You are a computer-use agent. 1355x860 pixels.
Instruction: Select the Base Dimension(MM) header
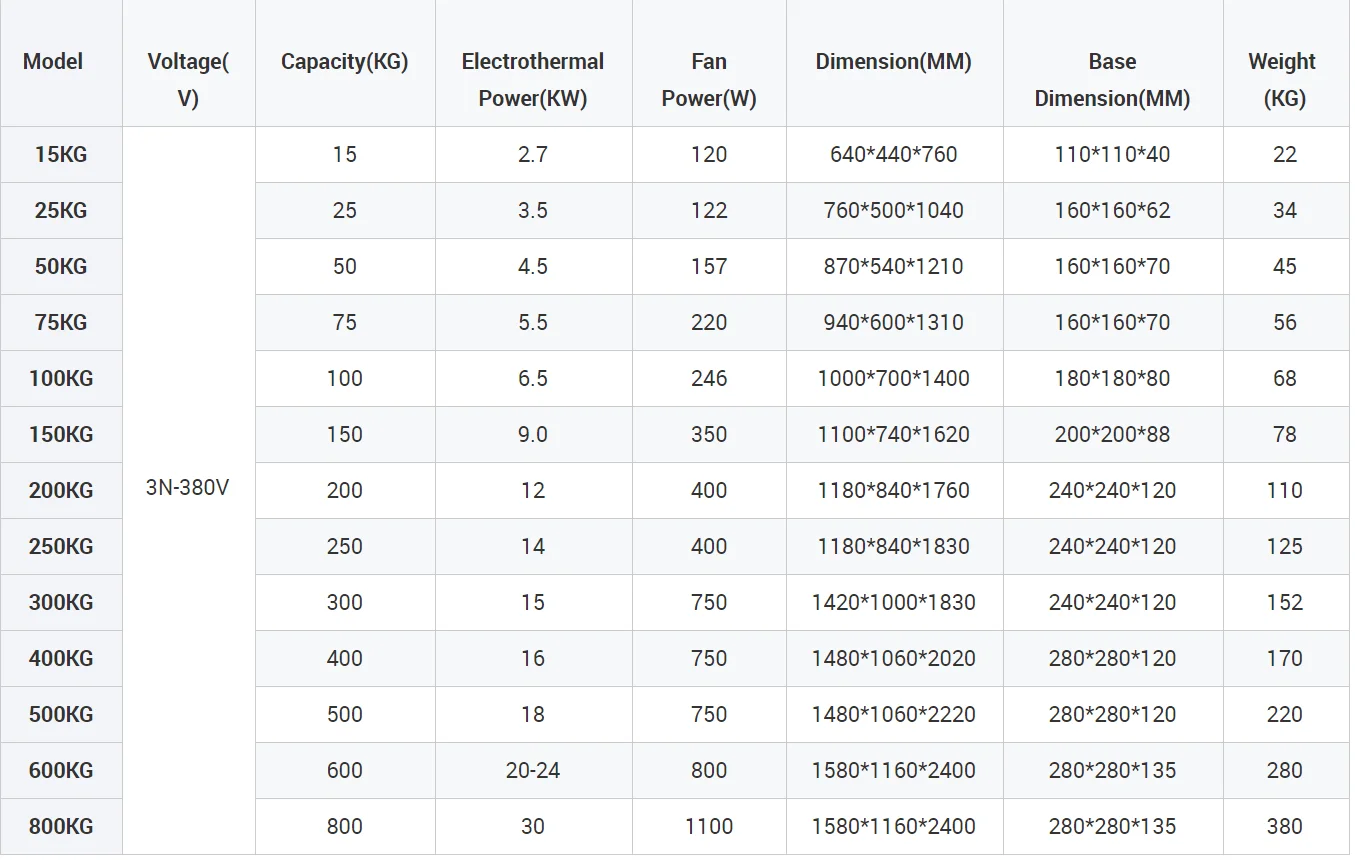point(1112,80)
